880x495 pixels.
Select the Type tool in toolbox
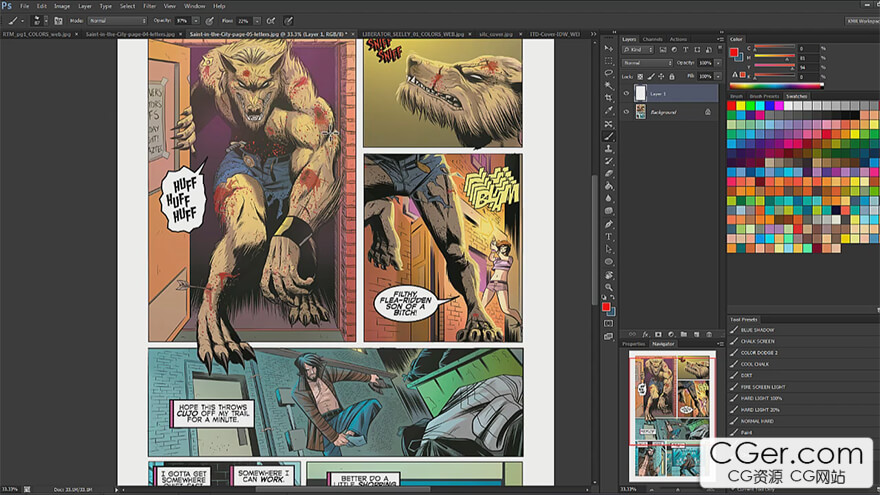pyautogui.click(x=608, y=237)
